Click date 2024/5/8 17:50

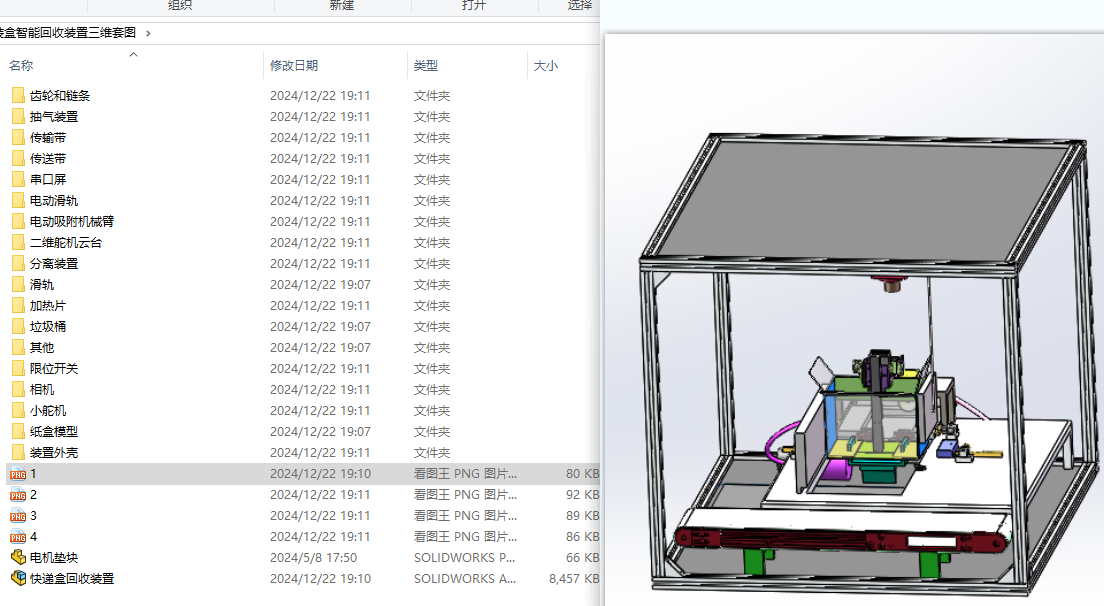(313, 557)
